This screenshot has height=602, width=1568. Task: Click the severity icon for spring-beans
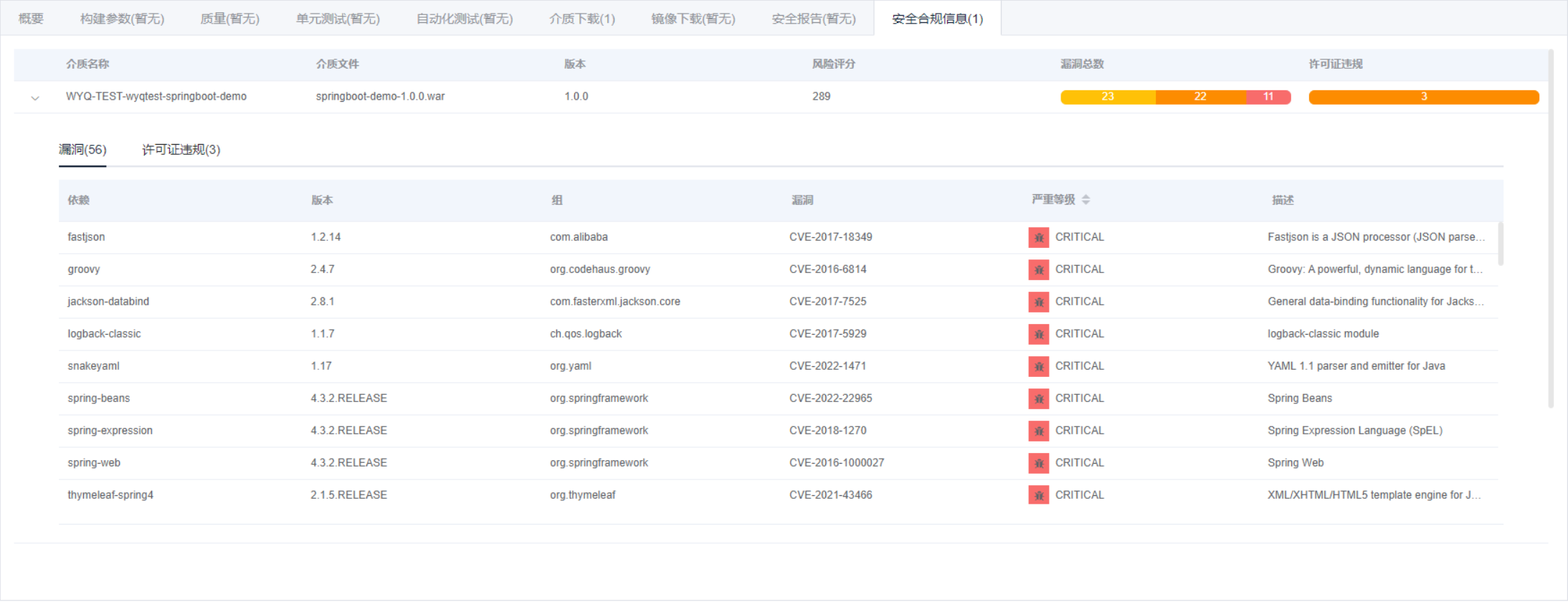point(1038,398)
